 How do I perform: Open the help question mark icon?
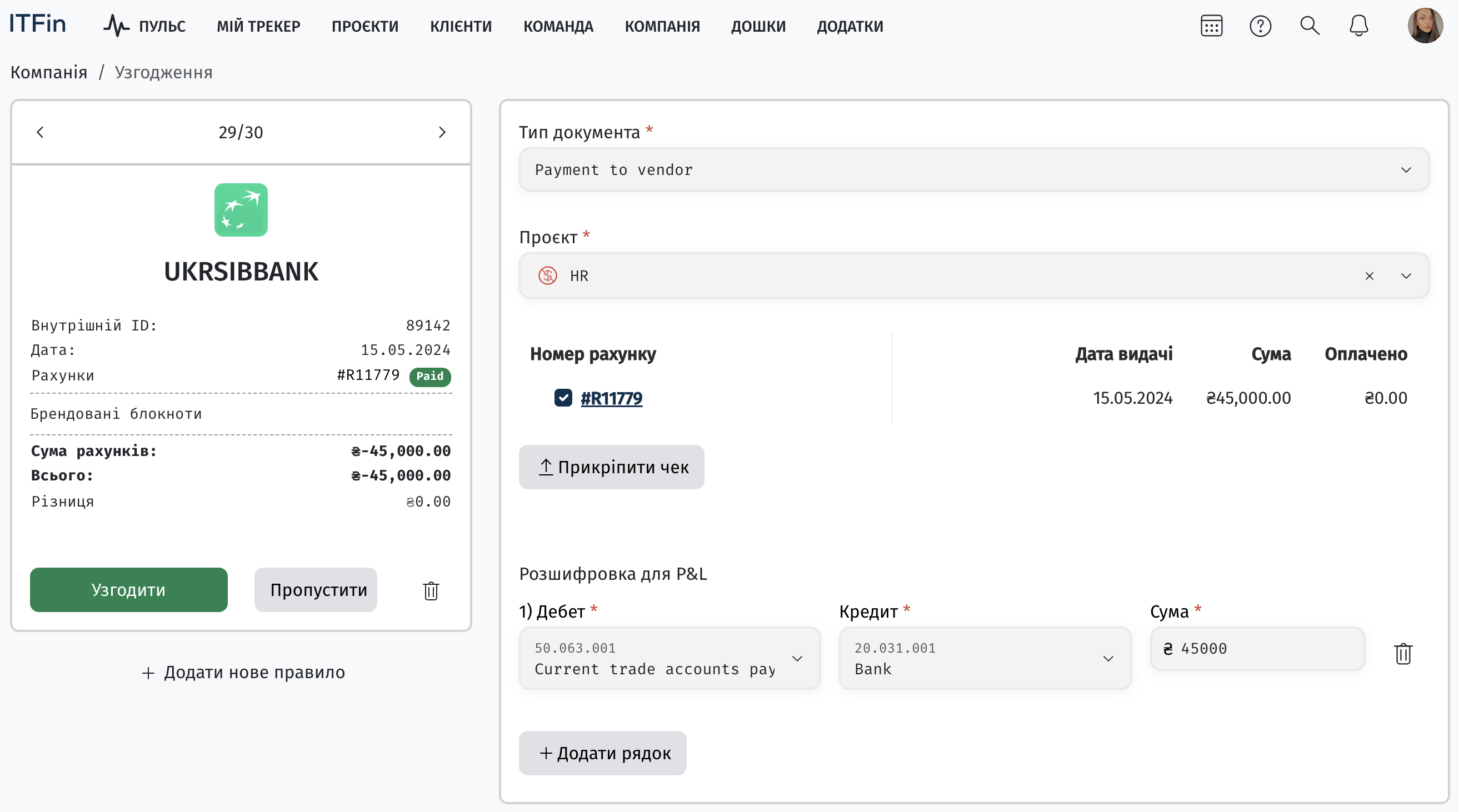click(1260, 26)
